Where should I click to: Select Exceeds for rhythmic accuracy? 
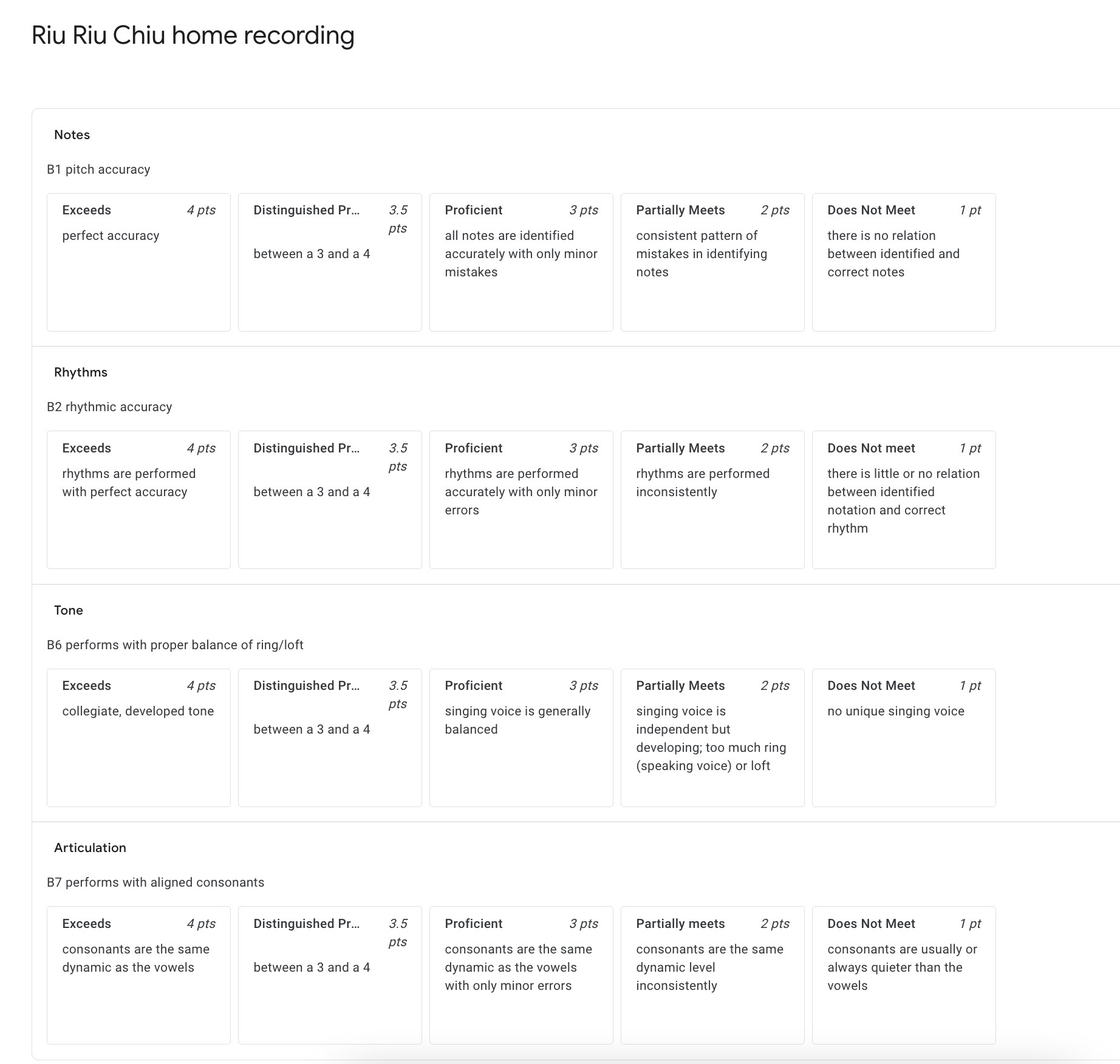click(x=138, y=499)
